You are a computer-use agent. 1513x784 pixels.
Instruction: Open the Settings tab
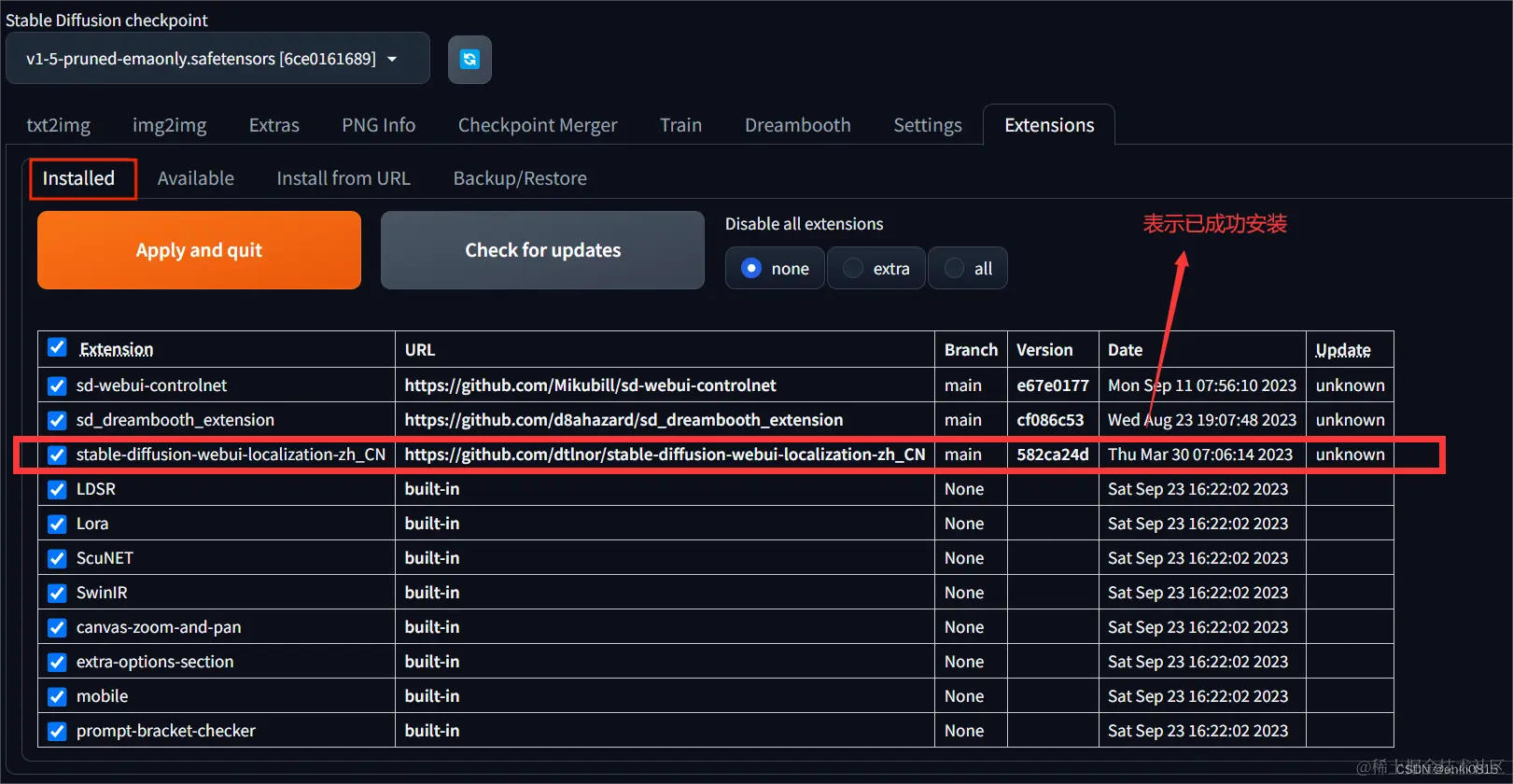click(928, 125)
